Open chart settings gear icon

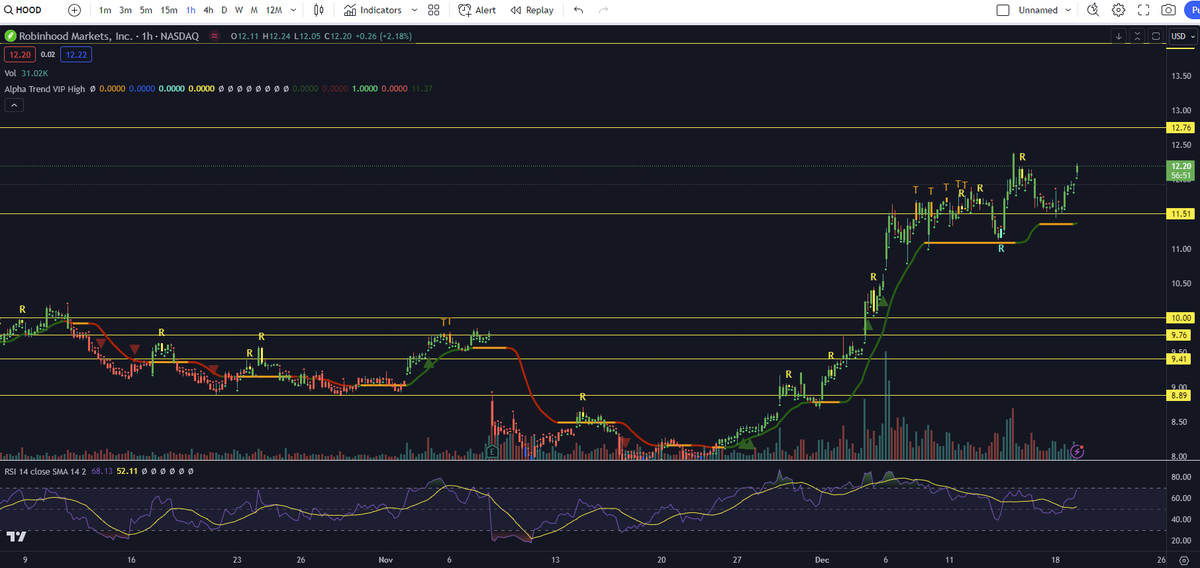click(1118, 10)
